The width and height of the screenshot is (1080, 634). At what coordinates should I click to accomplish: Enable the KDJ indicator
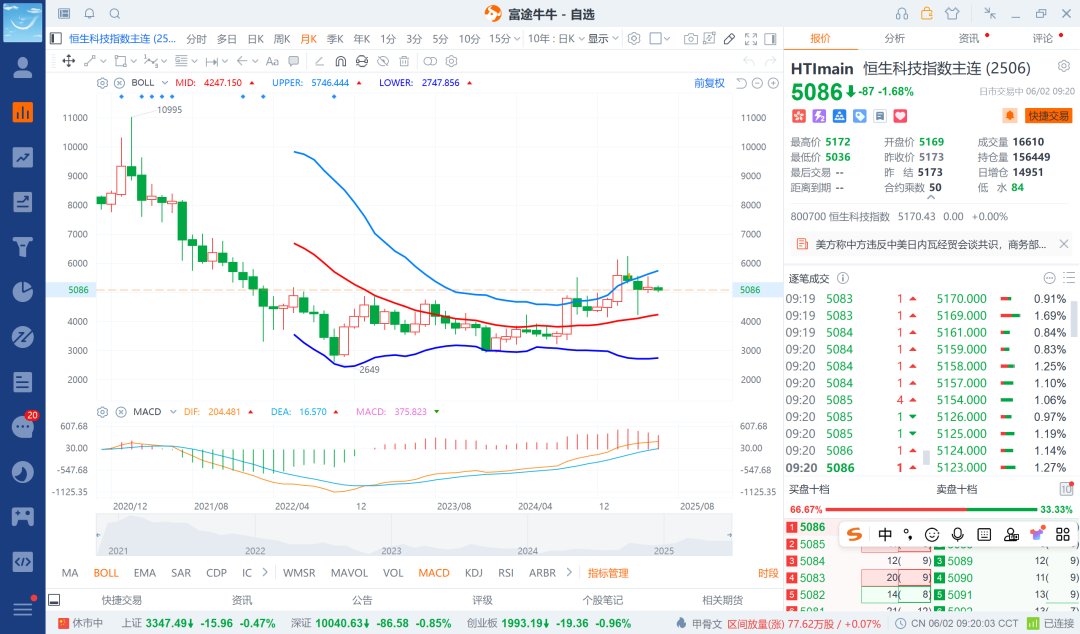473,573
